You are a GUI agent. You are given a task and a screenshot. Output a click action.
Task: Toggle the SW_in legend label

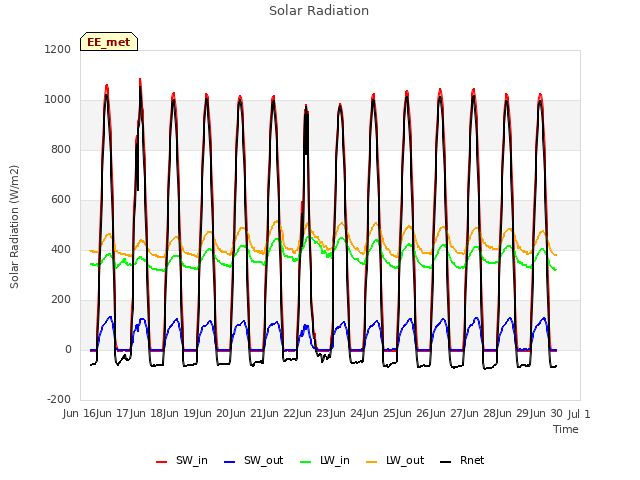pos(192,460)
